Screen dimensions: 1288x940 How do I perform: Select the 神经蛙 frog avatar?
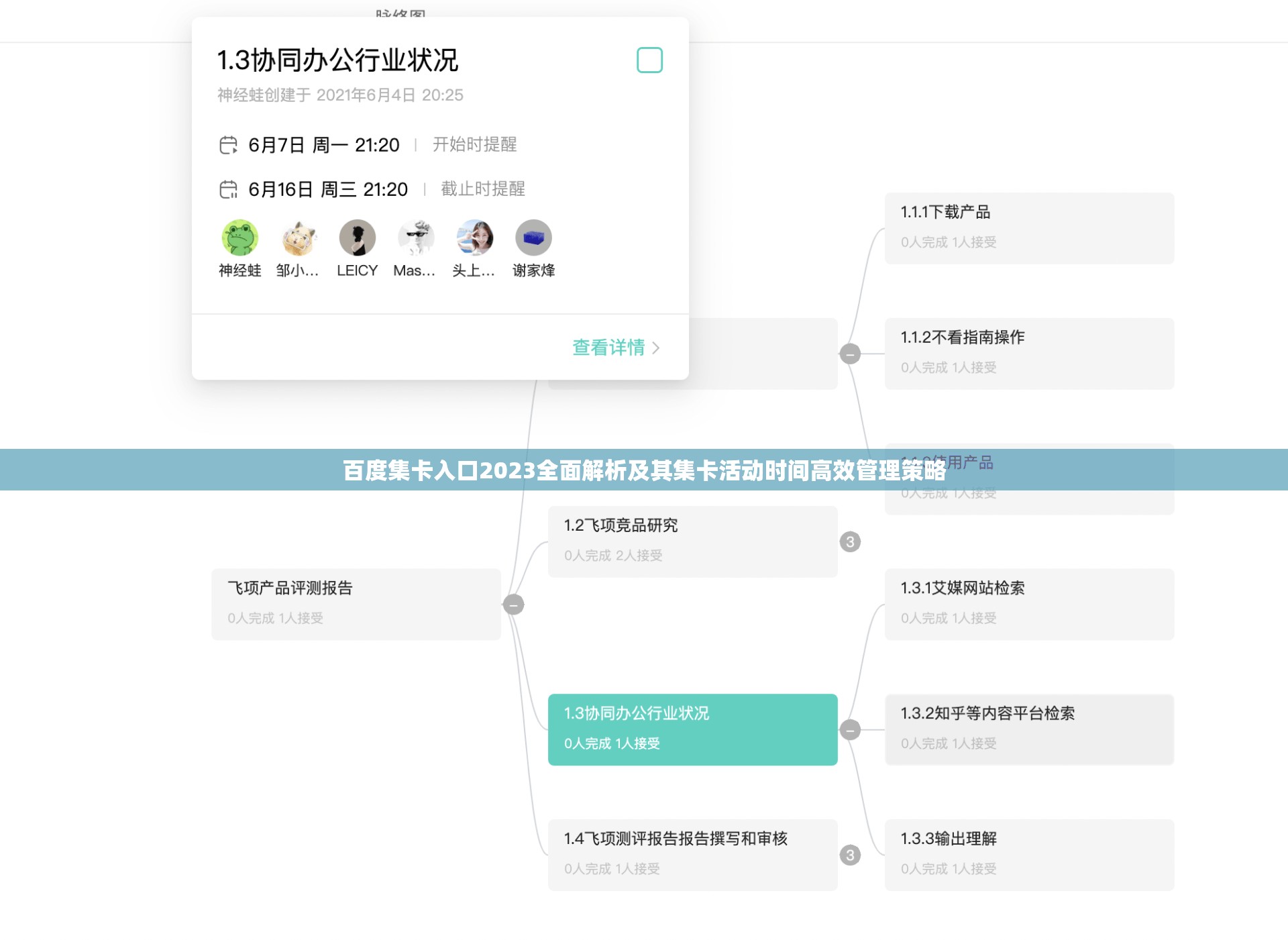(x=239, y=238)
